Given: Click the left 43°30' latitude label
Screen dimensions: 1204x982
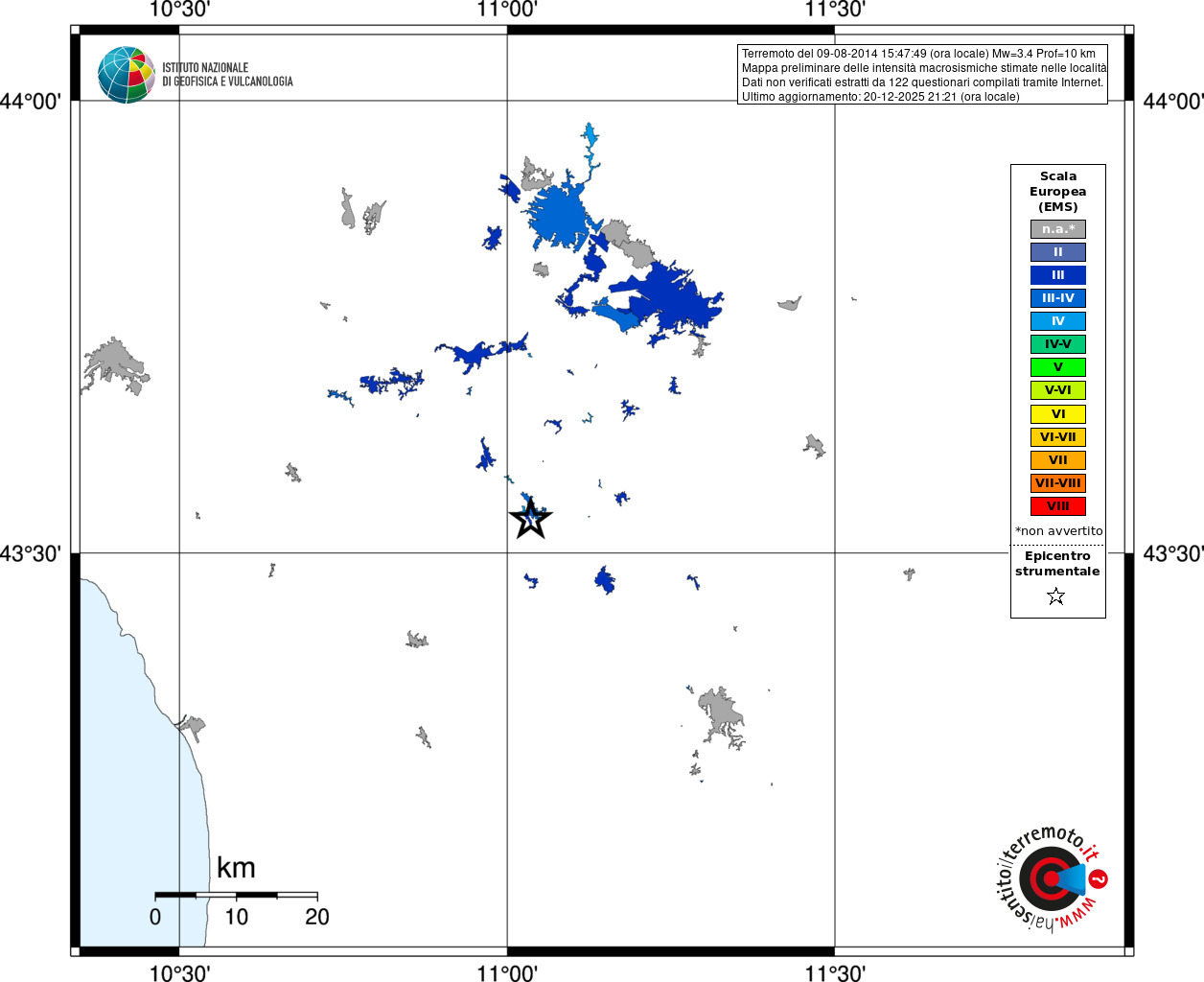Looking at the screenshot, I should [x=31, y=553].
